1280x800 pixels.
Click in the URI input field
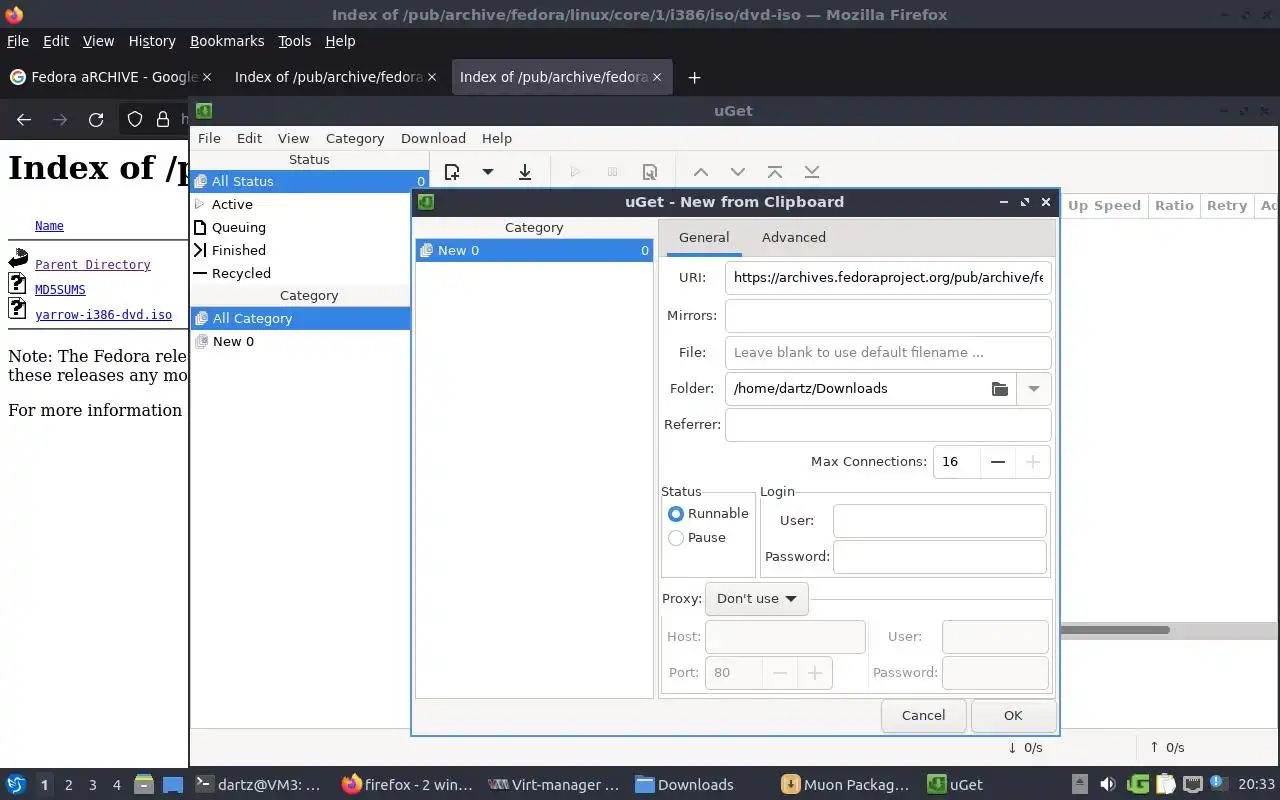(x=888, y=277)
